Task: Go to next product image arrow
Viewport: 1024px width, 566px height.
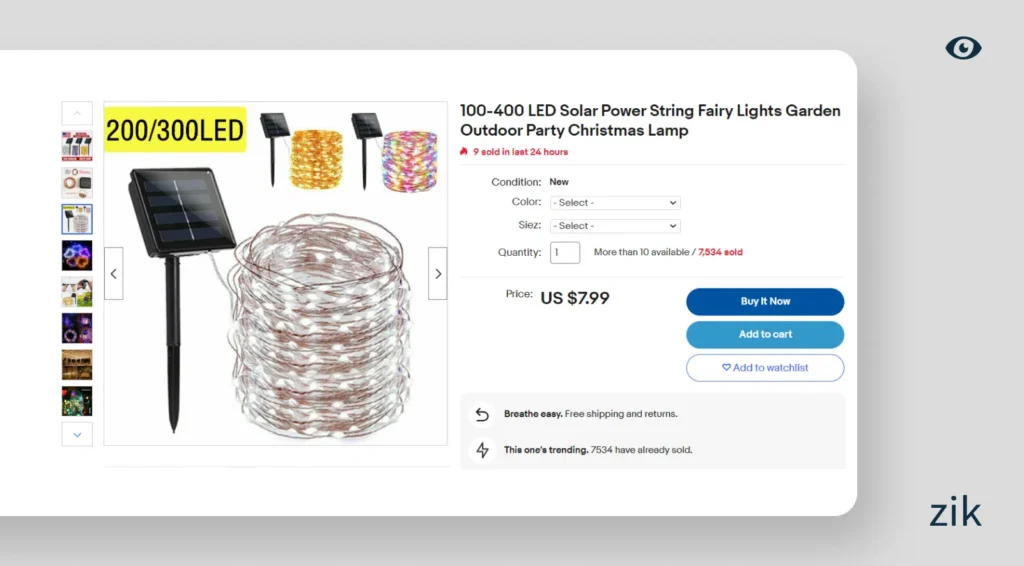Action: pos(437,273)
